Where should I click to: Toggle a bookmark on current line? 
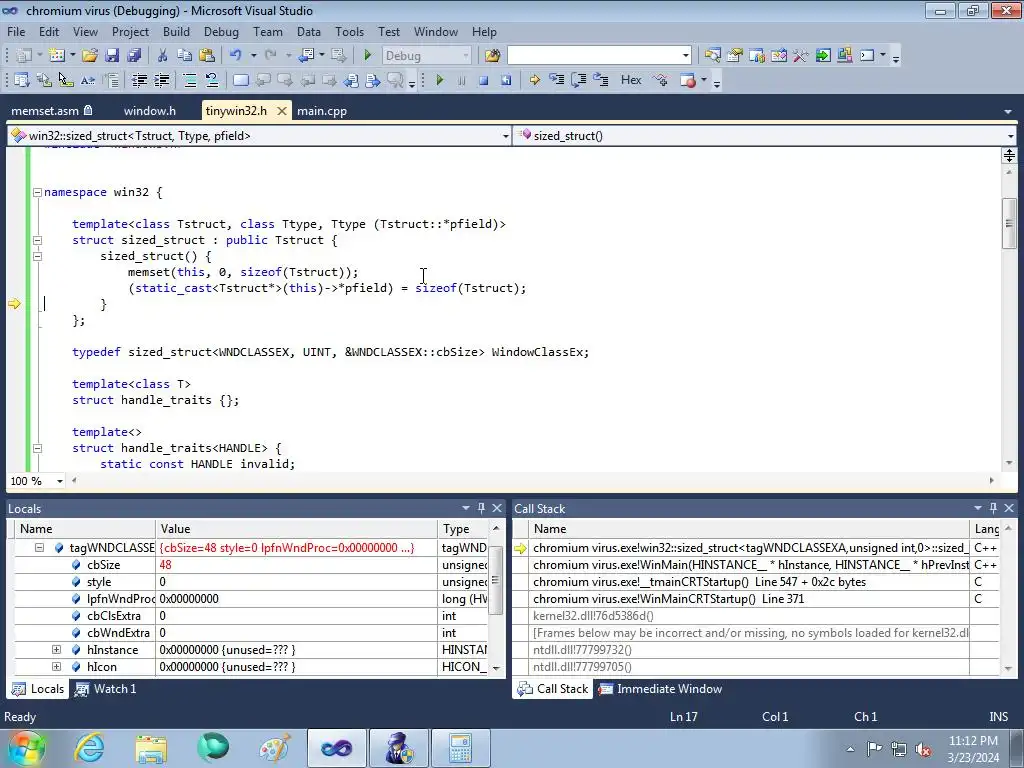click(x=241, y=80)
